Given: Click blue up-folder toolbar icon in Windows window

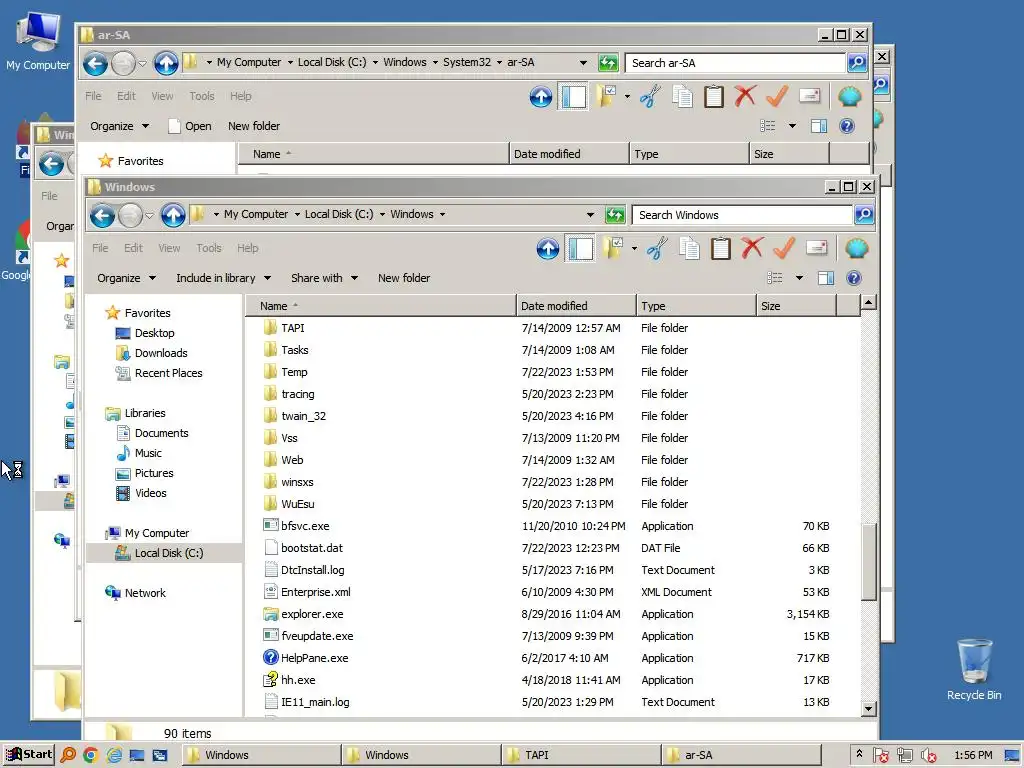Looking at the screenshot, I should click(x=548, y=248).
